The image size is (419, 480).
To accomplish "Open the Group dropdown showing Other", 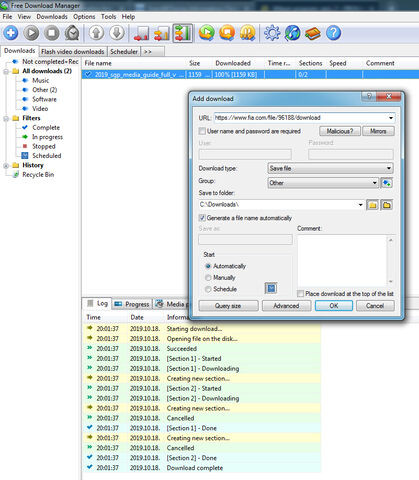I will [x=323, y=183].
